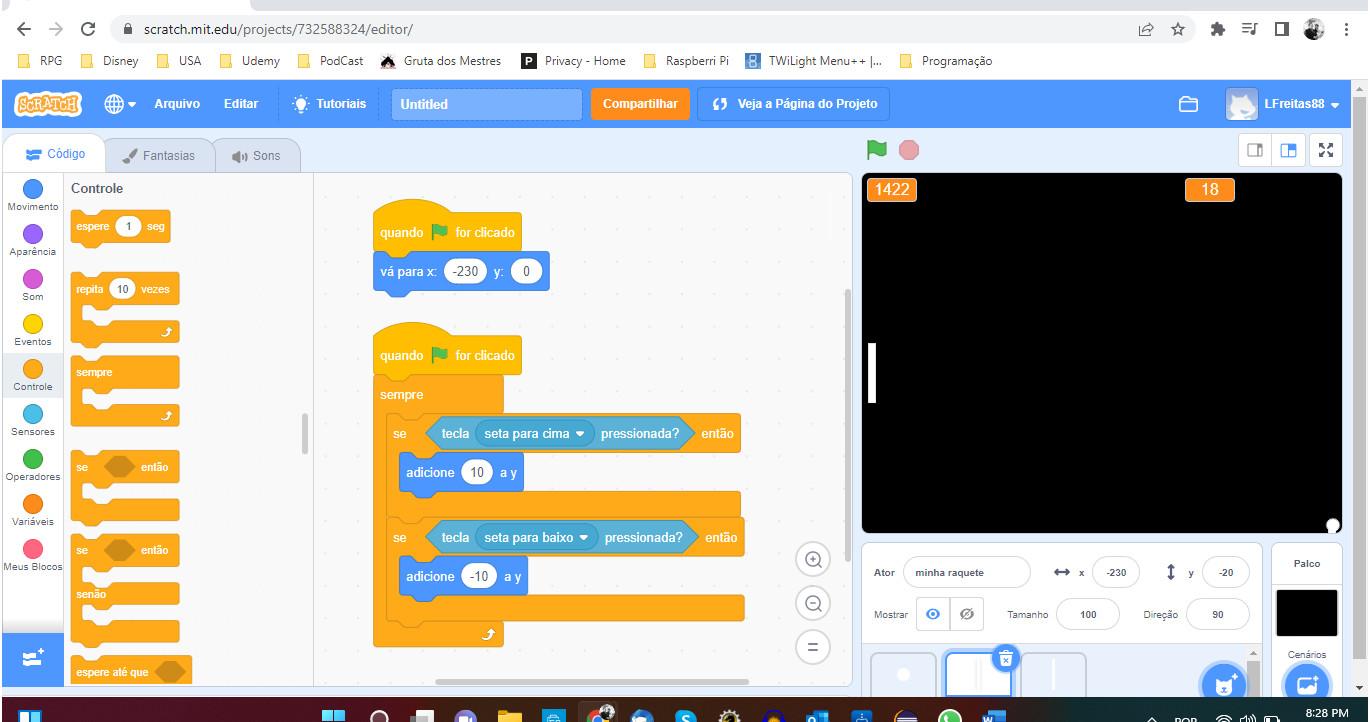Open the Arquivo menu
The height and width of the screenshot is (722, 1370).
click(177, 104)
